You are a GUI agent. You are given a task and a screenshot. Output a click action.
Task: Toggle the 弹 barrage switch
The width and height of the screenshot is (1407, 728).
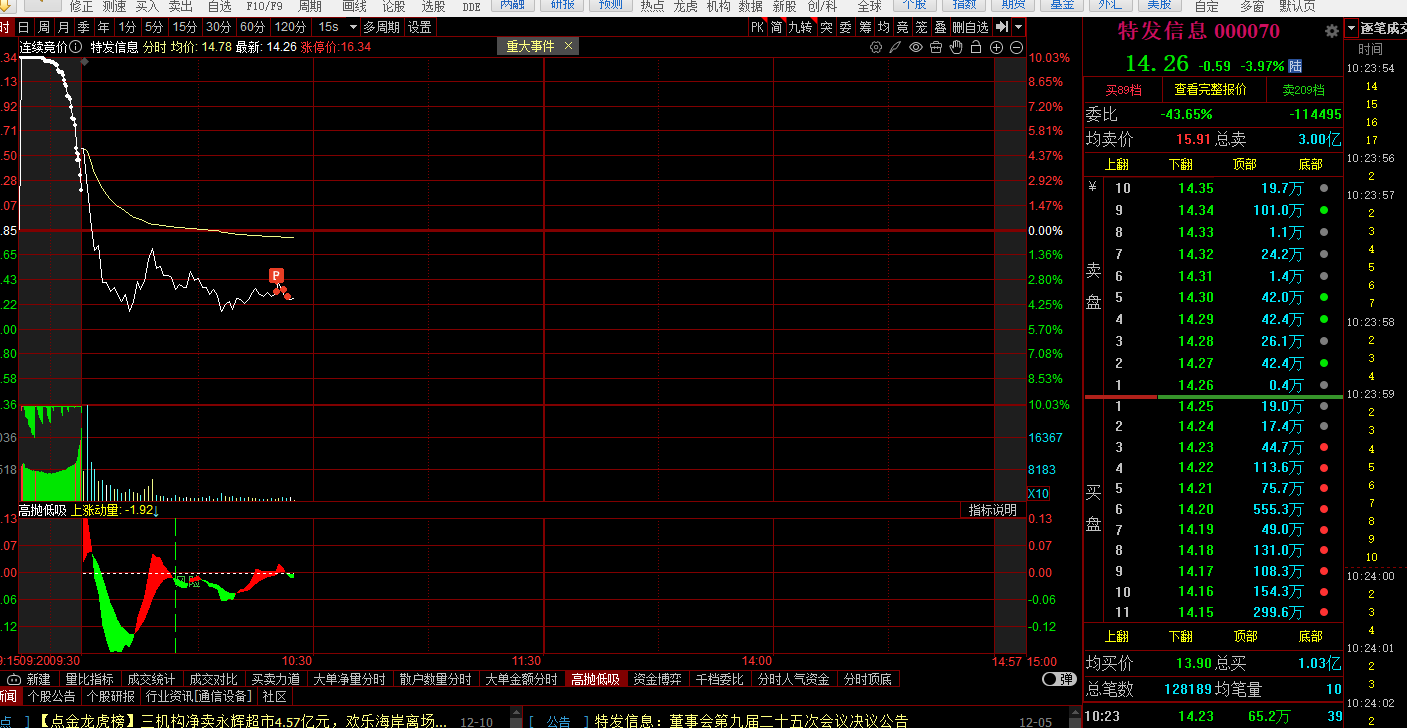(1059, 679)
